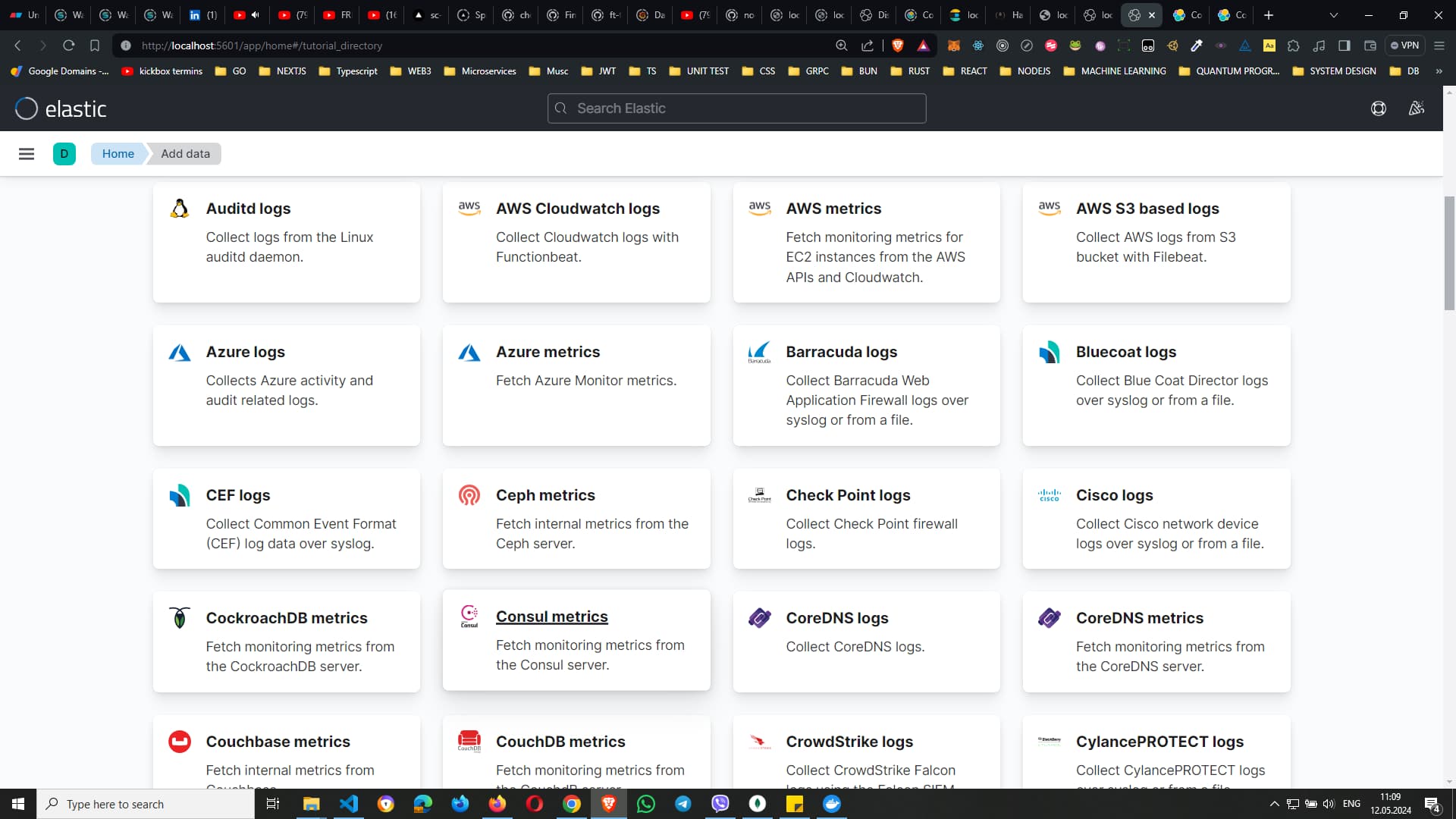Open the user avatar menu (D)
This screenshot has width=1456, height=819.
pos(63,154)
